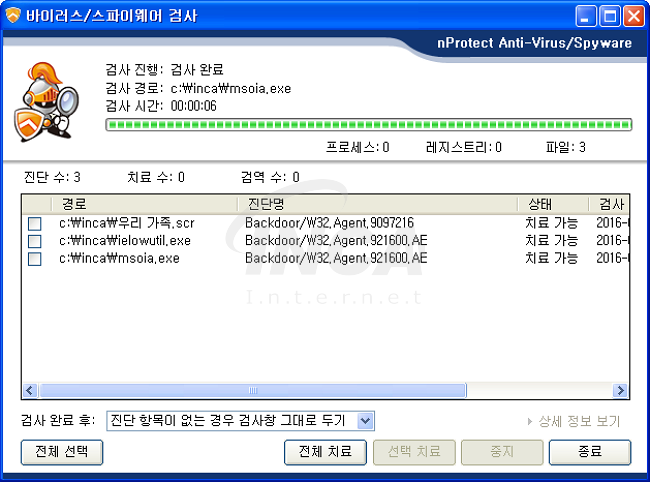Click the green scan progress bar
Viewport: 650px width, 482px height.
click(x=369, y=125)
